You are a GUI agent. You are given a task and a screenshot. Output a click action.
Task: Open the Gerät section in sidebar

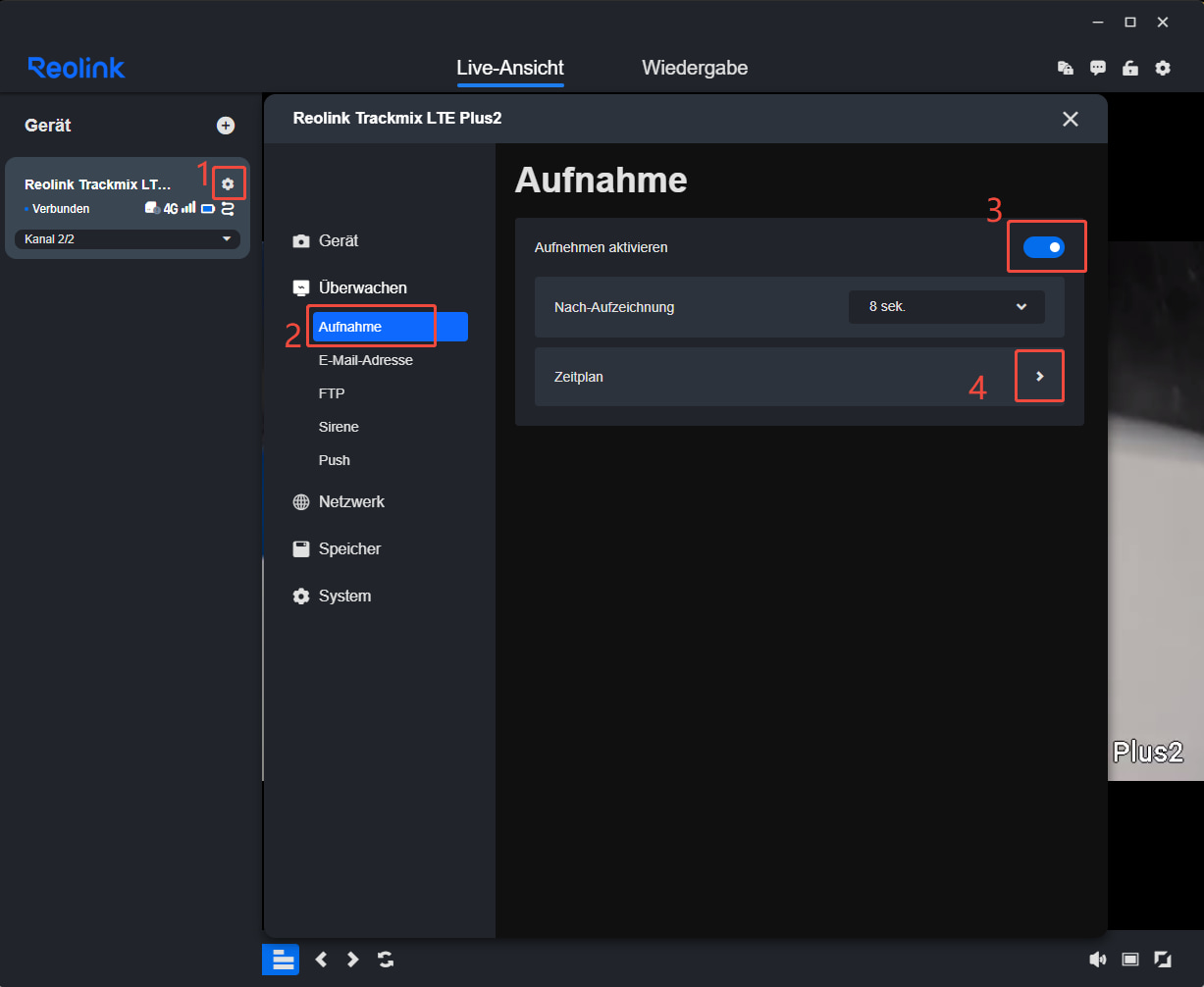(x=339, y=240)
